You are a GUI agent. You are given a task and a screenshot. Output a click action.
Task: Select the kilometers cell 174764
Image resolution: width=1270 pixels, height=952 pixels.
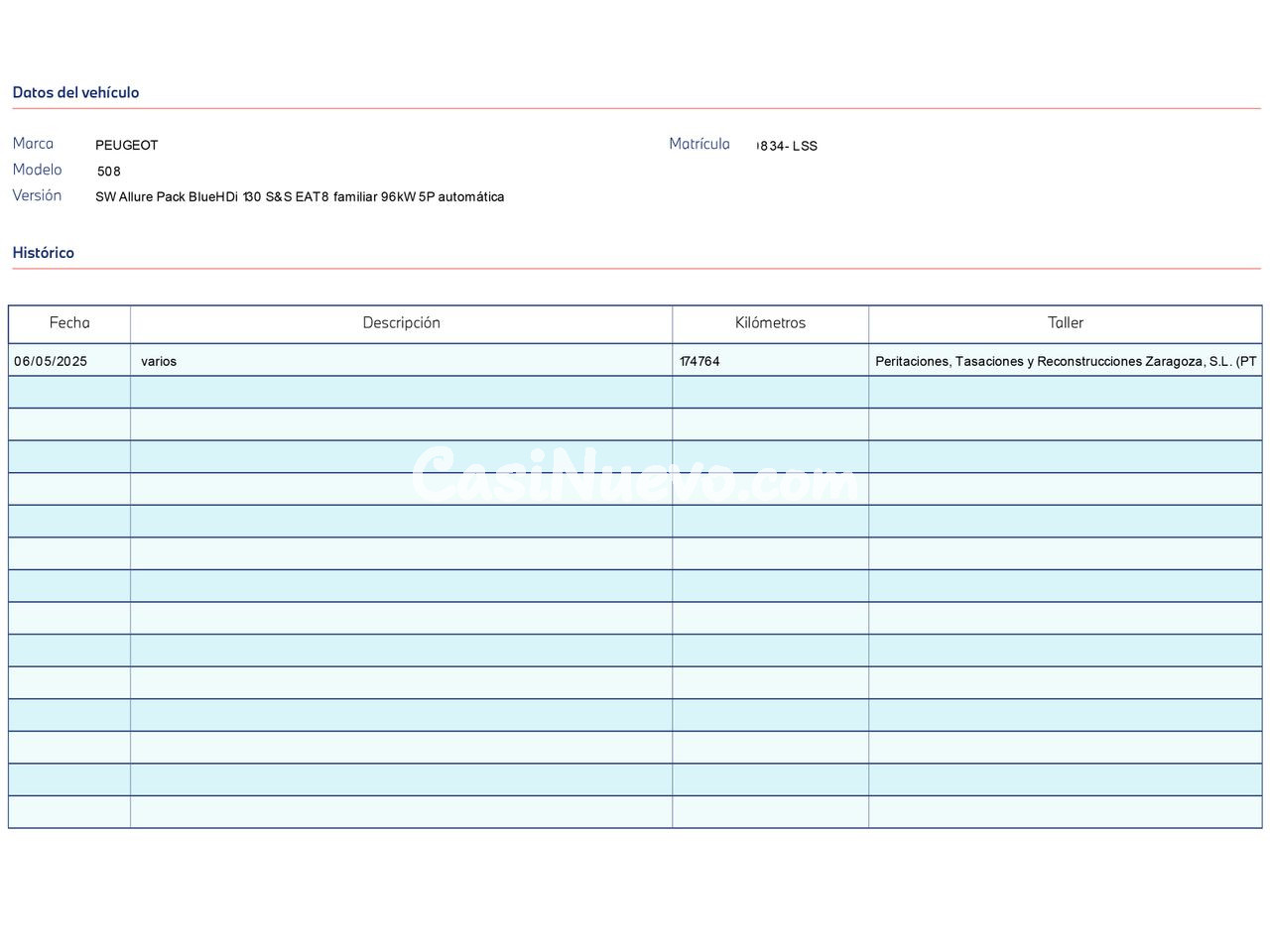[x=699, y=362]
